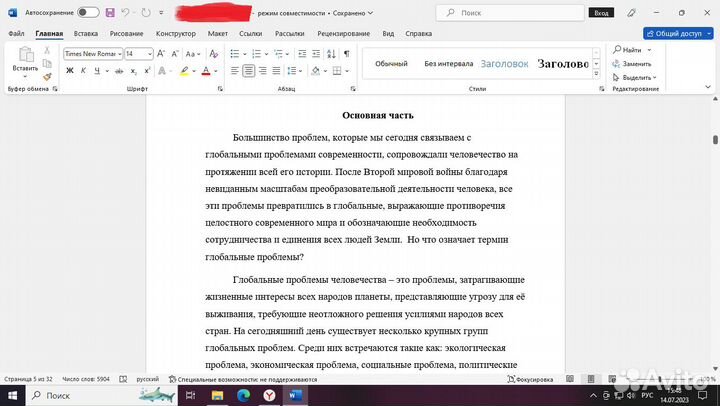Click the Общий доступ button
The height and width of the screenshot is (406, 720).
pos(678,34)
